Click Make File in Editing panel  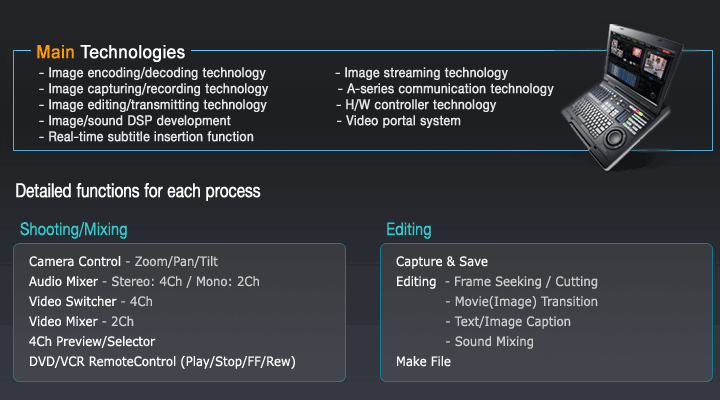423,361
